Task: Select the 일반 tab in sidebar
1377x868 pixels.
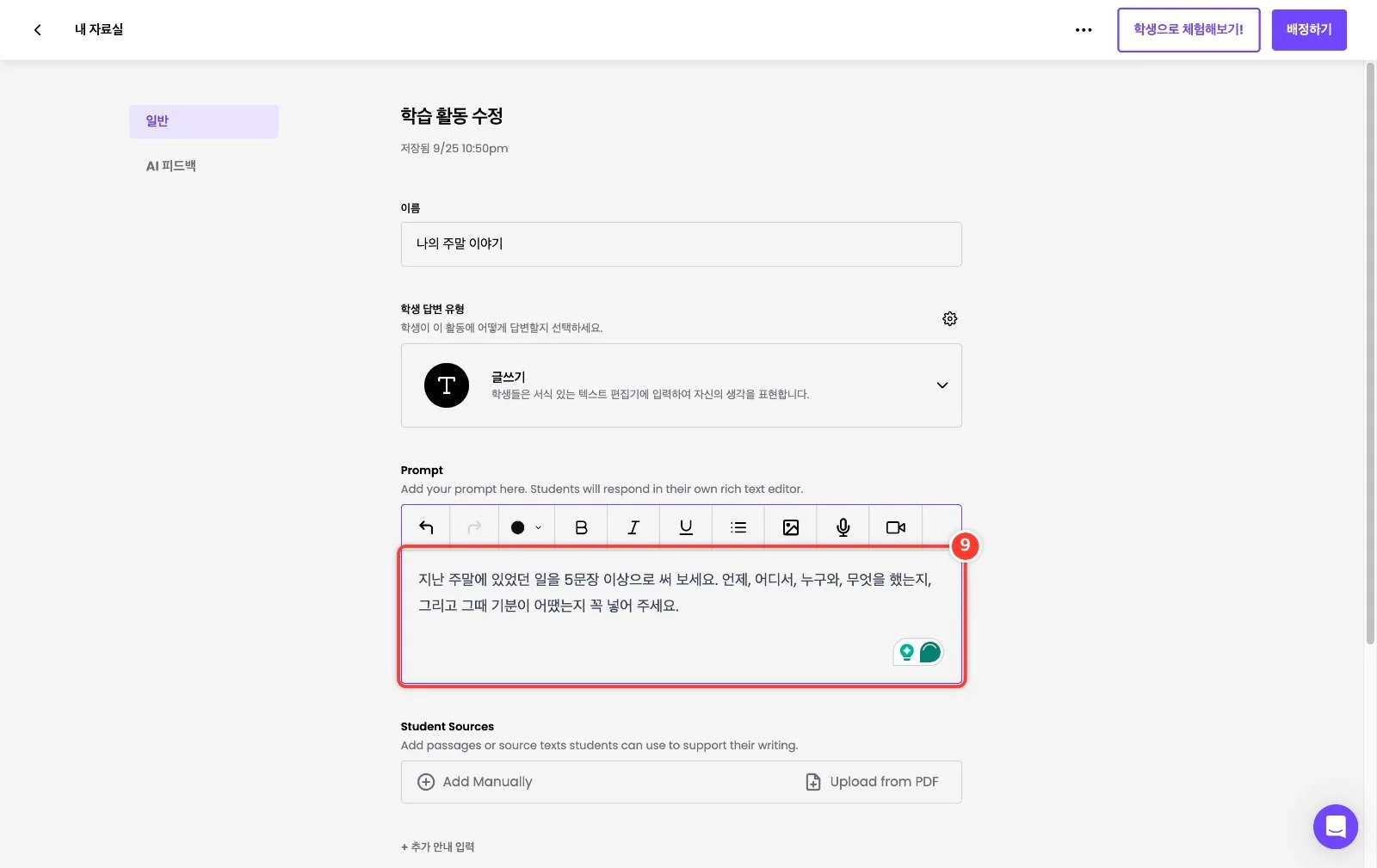Action: (204, 121)
